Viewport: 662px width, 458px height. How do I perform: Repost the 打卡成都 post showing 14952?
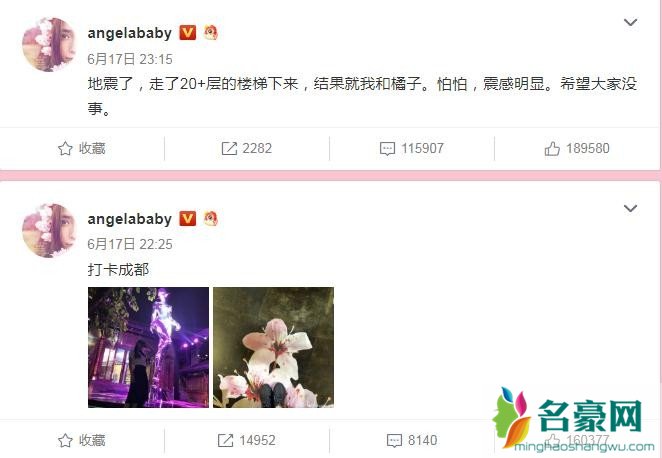pyautogui.click(x=247, y=440)
